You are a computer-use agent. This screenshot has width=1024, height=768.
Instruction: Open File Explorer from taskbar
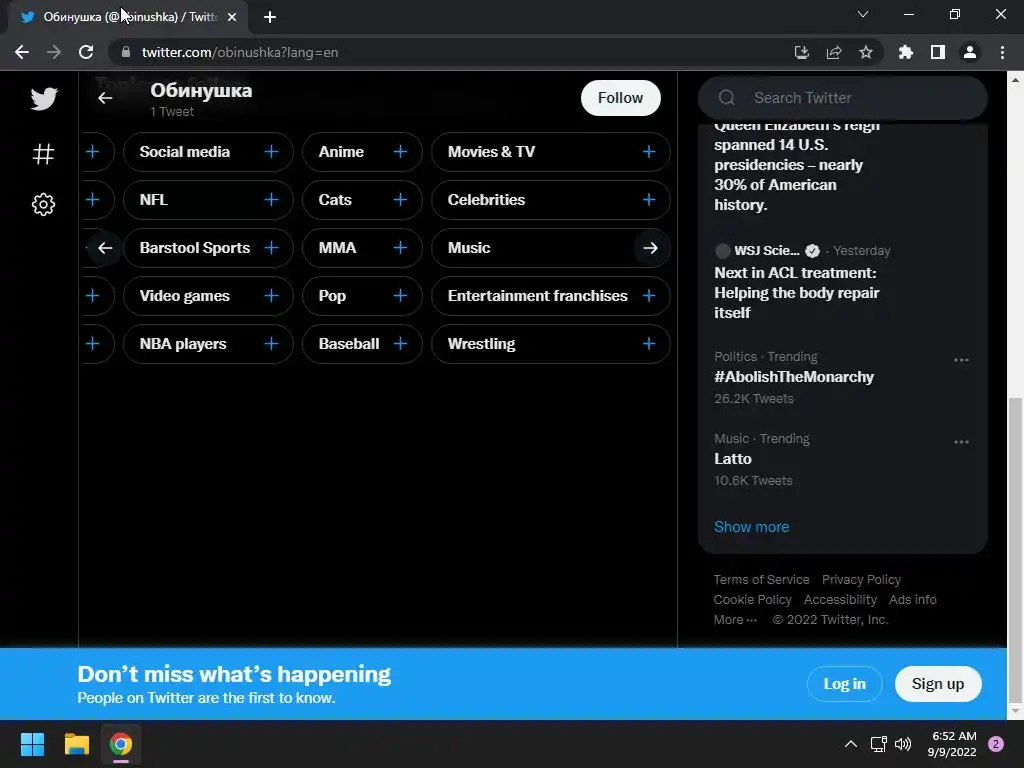(76, 744)
